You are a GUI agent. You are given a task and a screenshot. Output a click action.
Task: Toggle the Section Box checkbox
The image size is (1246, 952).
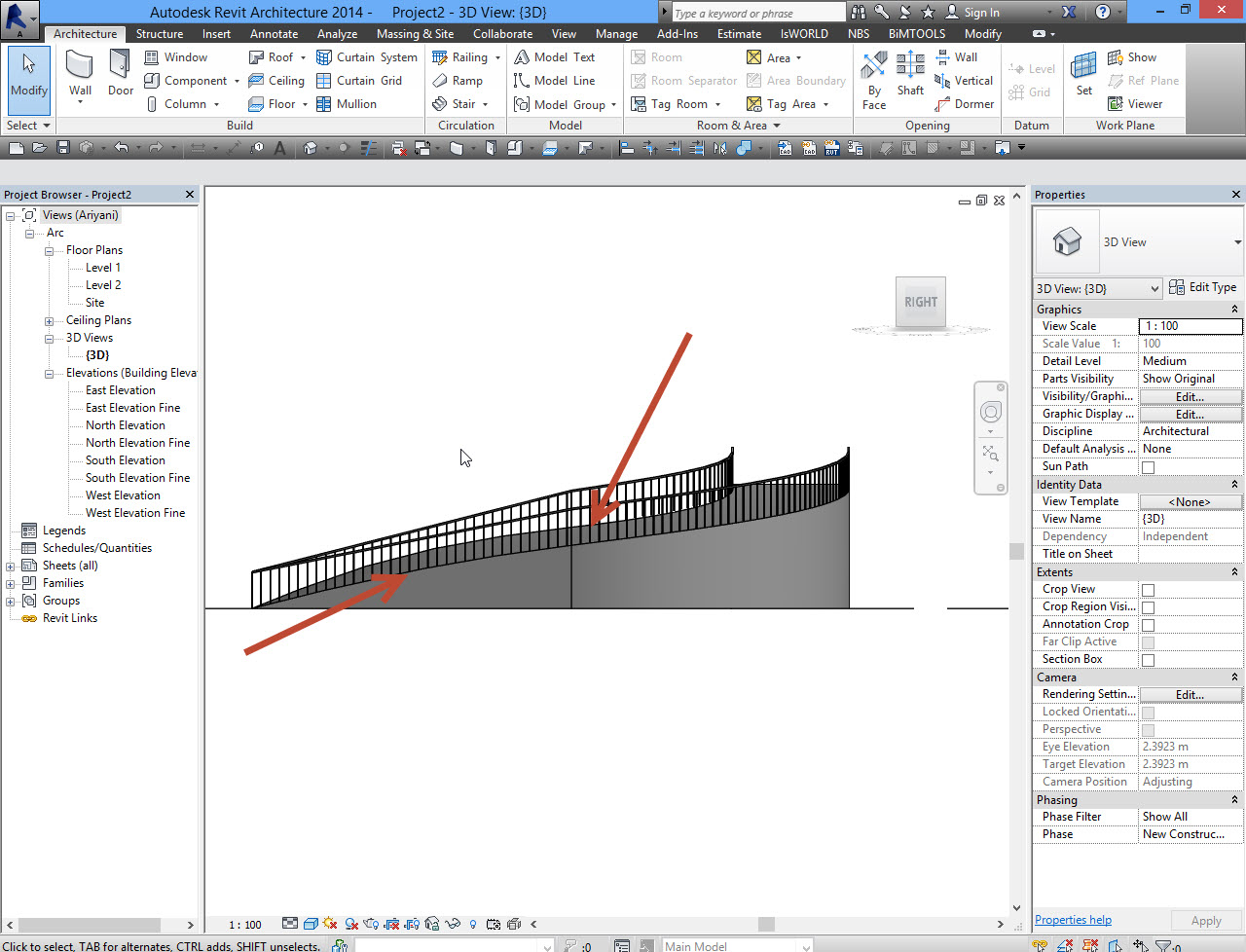(x=1147, y=659)
